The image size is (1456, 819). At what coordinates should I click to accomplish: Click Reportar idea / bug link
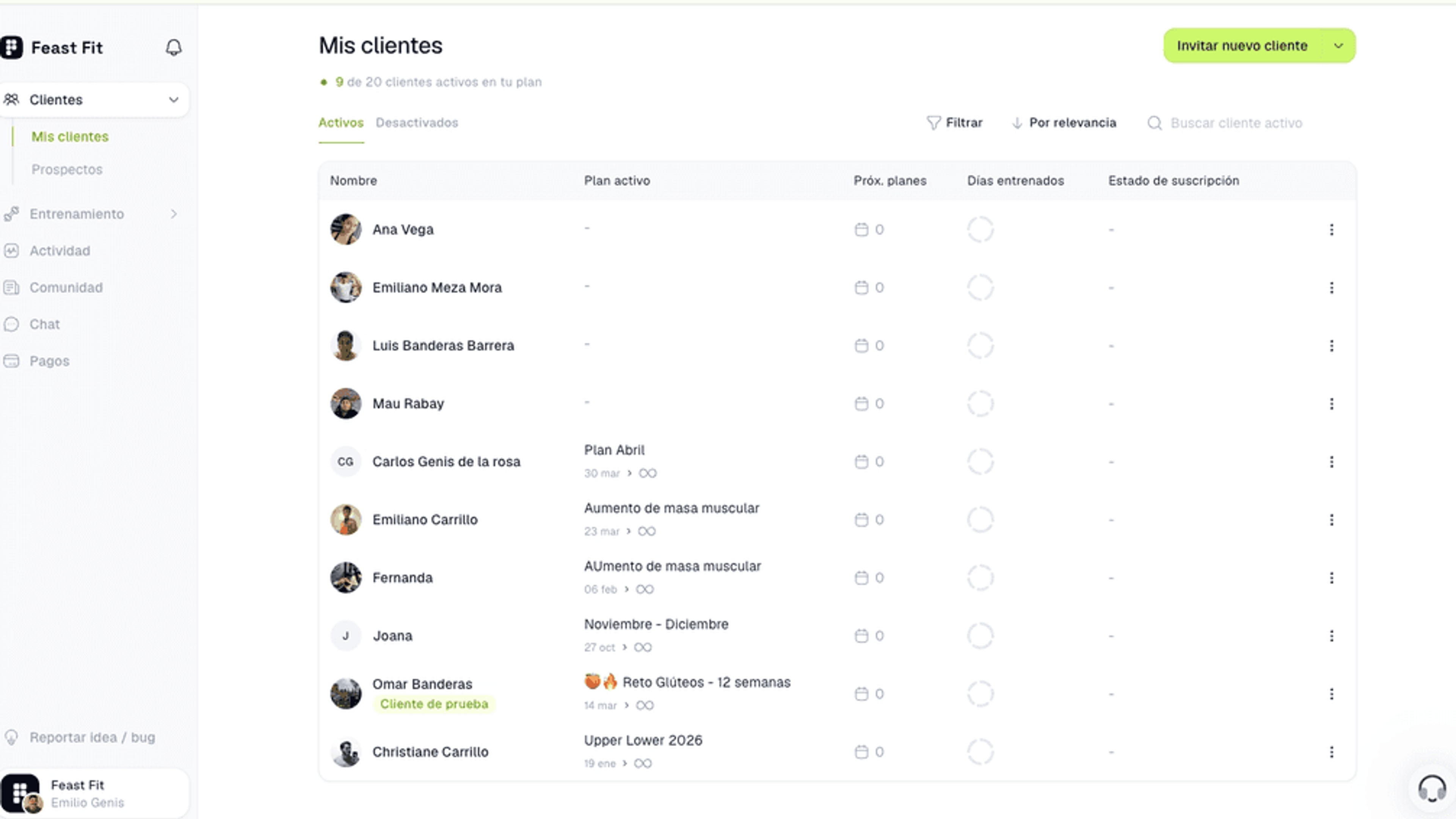coord(79,737)
